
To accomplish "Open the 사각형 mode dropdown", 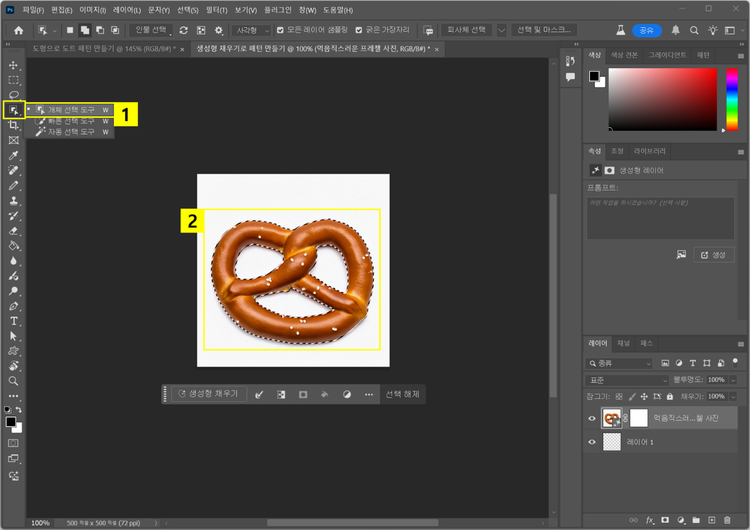I will pyautogui.click(x=250, y=31).
